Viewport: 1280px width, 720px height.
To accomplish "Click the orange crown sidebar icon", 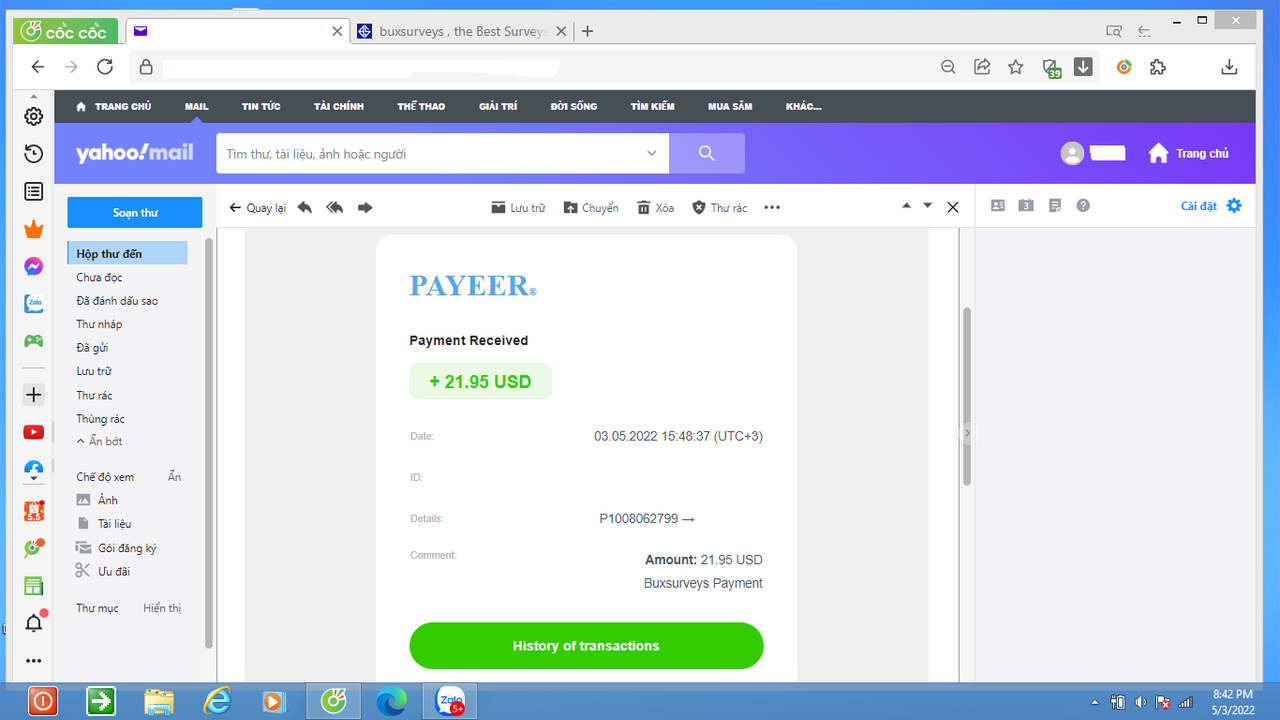I will click(x=33, y=229).
